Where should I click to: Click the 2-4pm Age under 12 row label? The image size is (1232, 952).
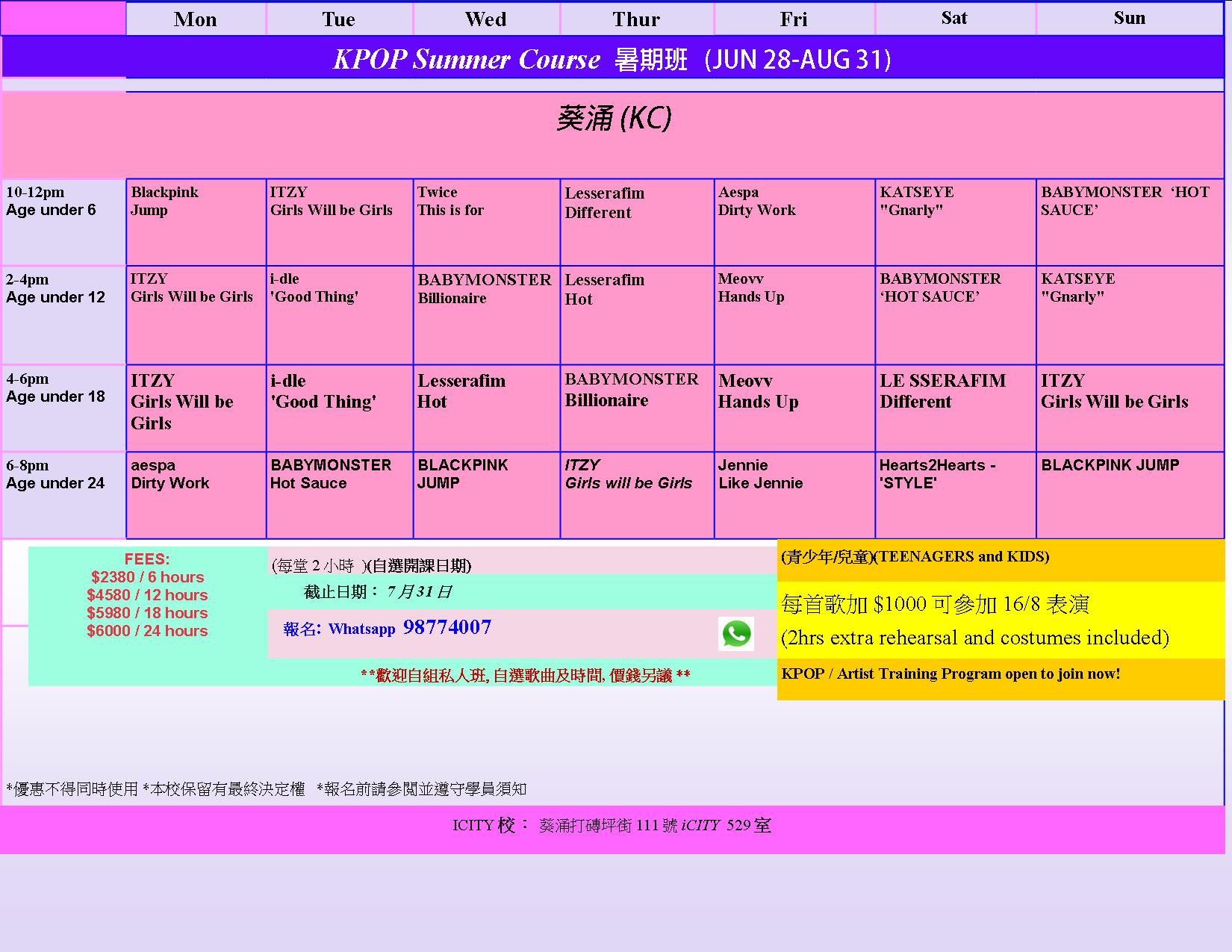[63, 315]
